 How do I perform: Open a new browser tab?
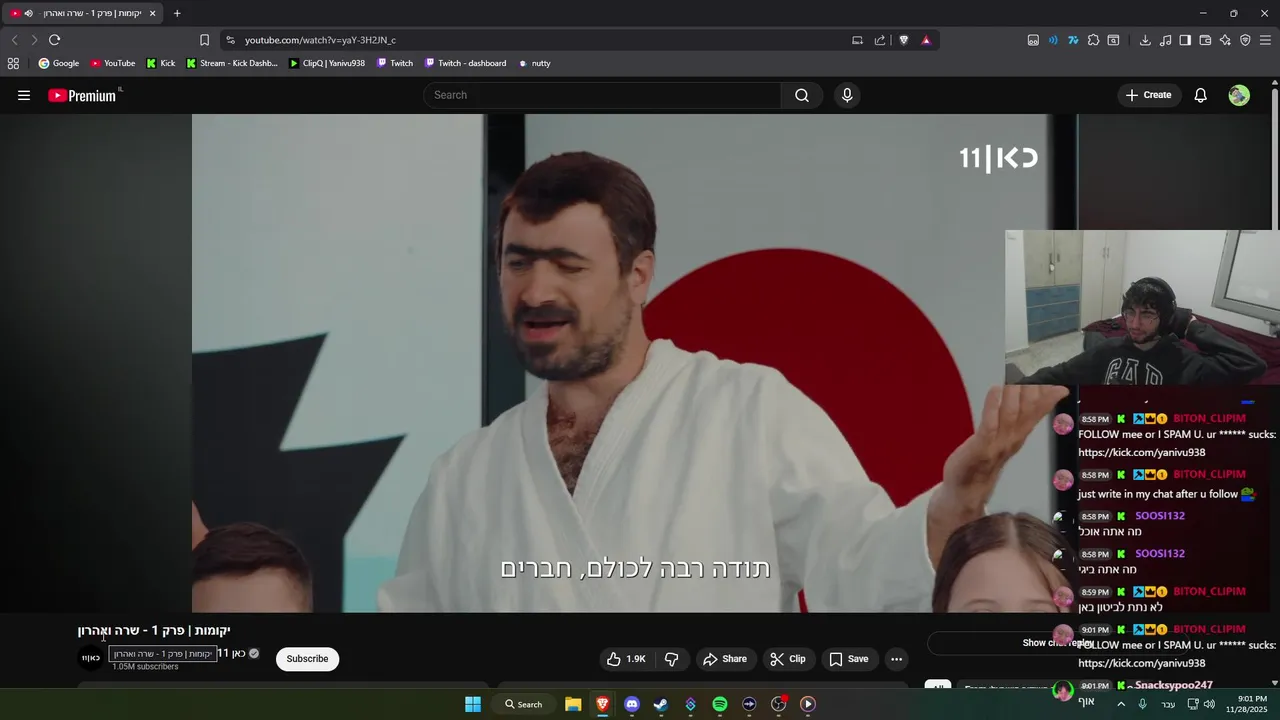[x=177, y=13]
